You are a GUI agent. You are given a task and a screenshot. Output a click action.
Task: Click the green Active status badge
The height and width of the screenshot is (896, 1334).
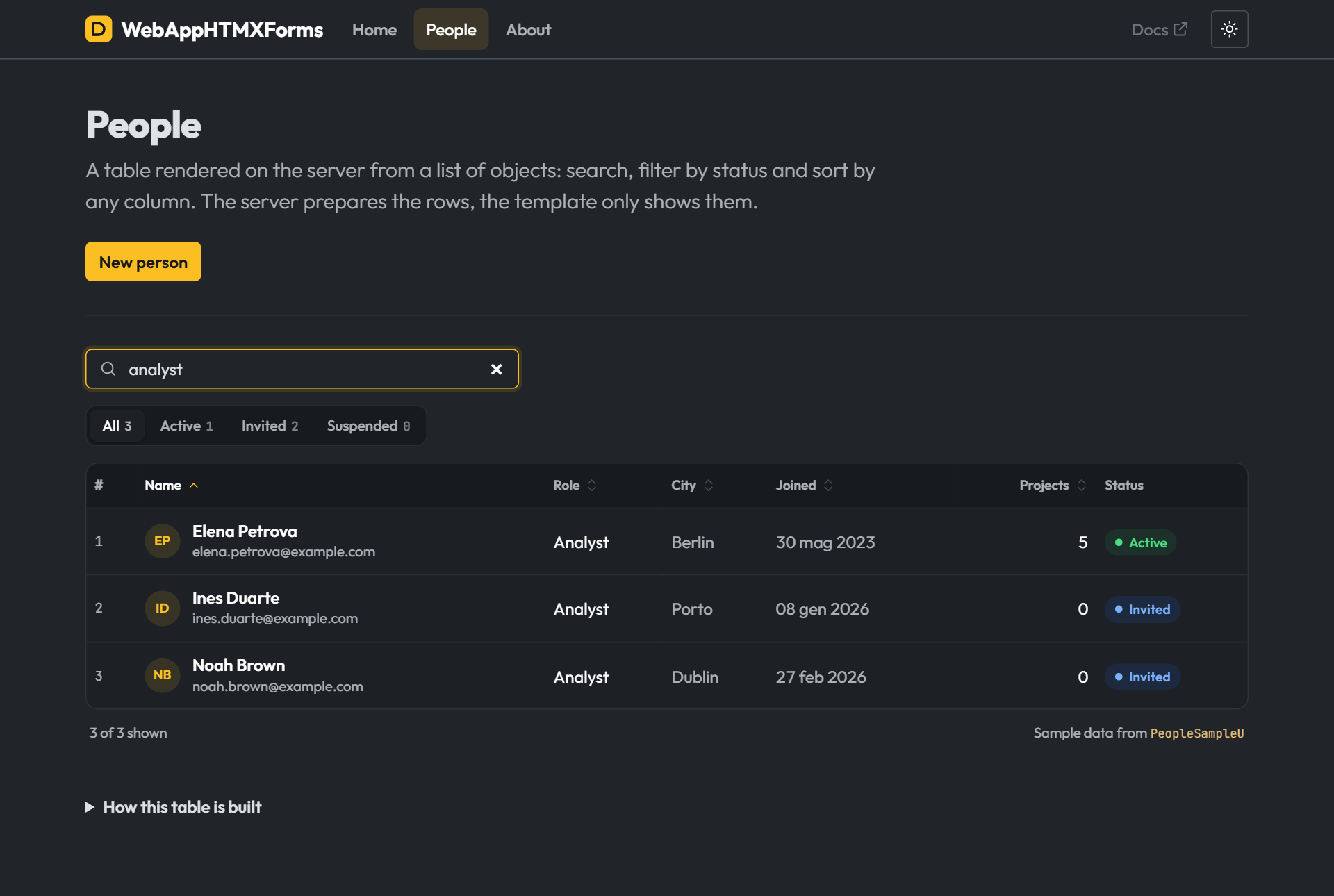tap(1140, 542)
